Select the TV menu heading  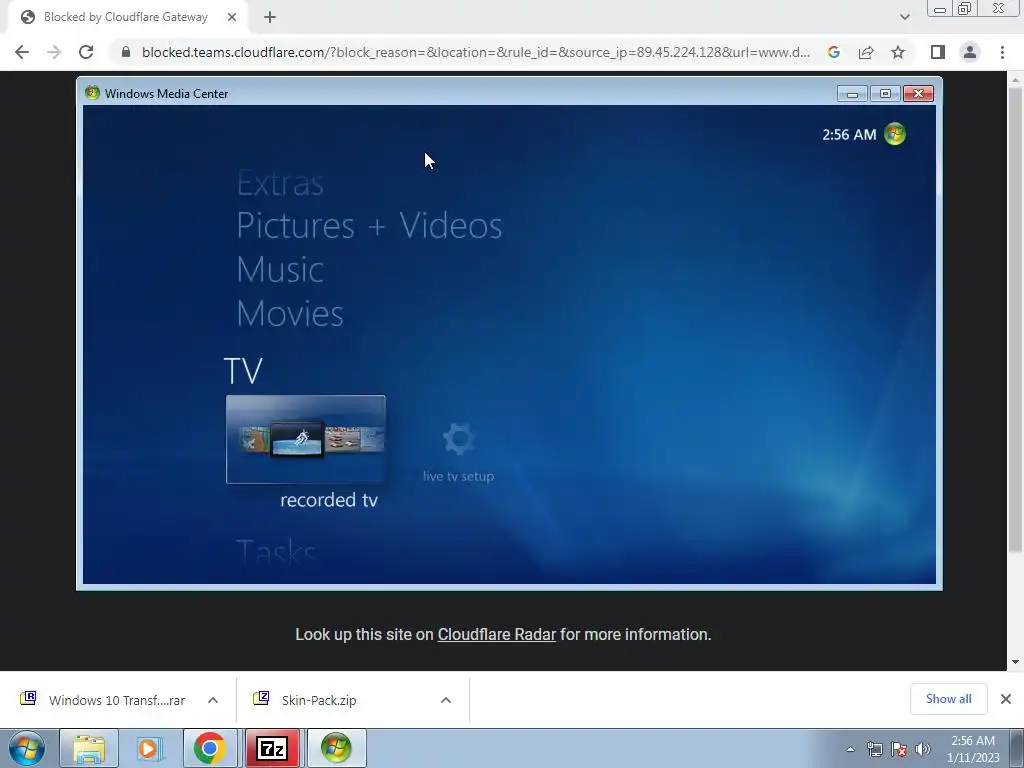click(243, 370)
